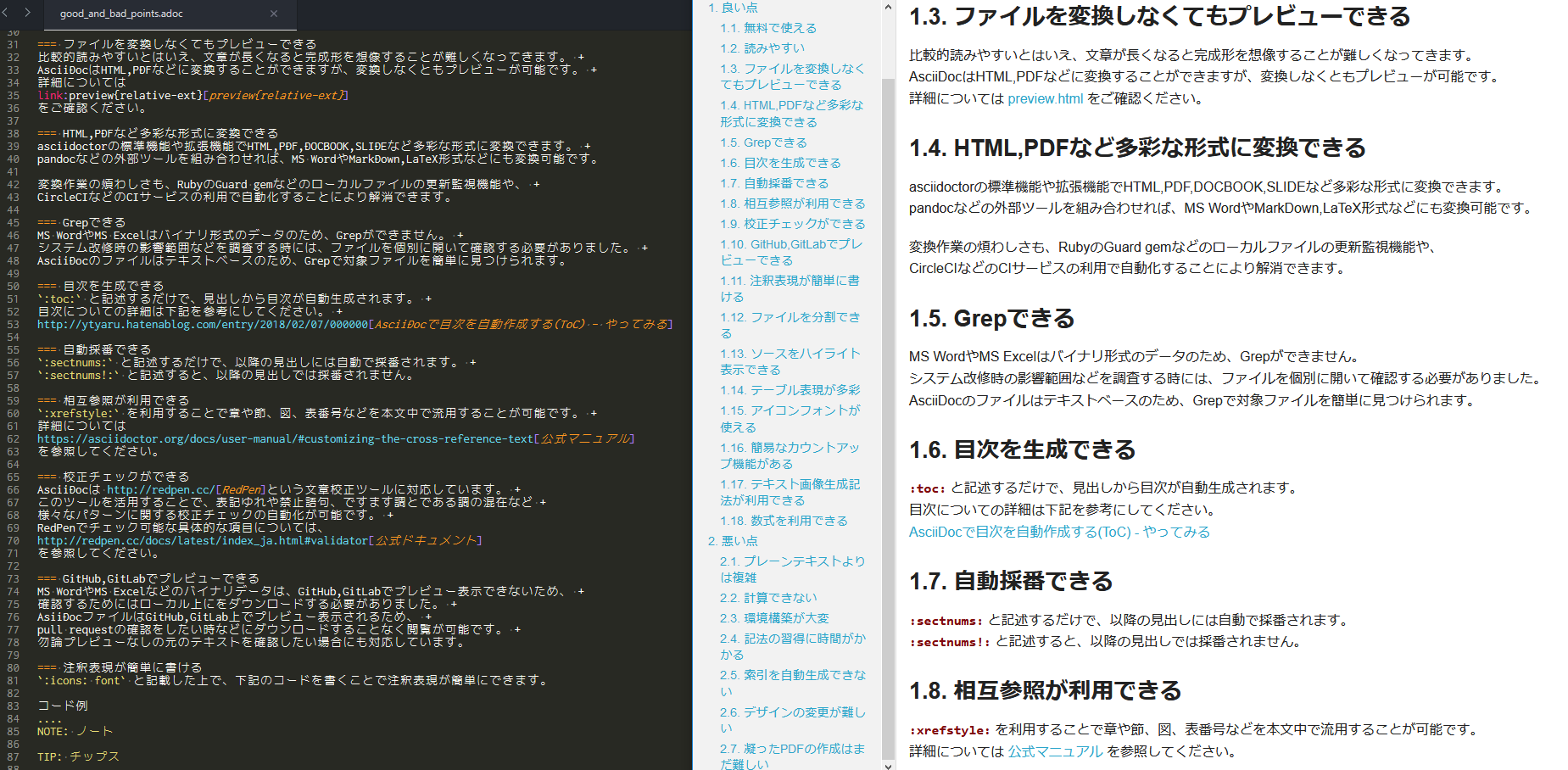Go to TOC 1.4. HTML,PDFなど多彩な形式に変換できる
The image size is (1568, 770).
pos(792,114)
